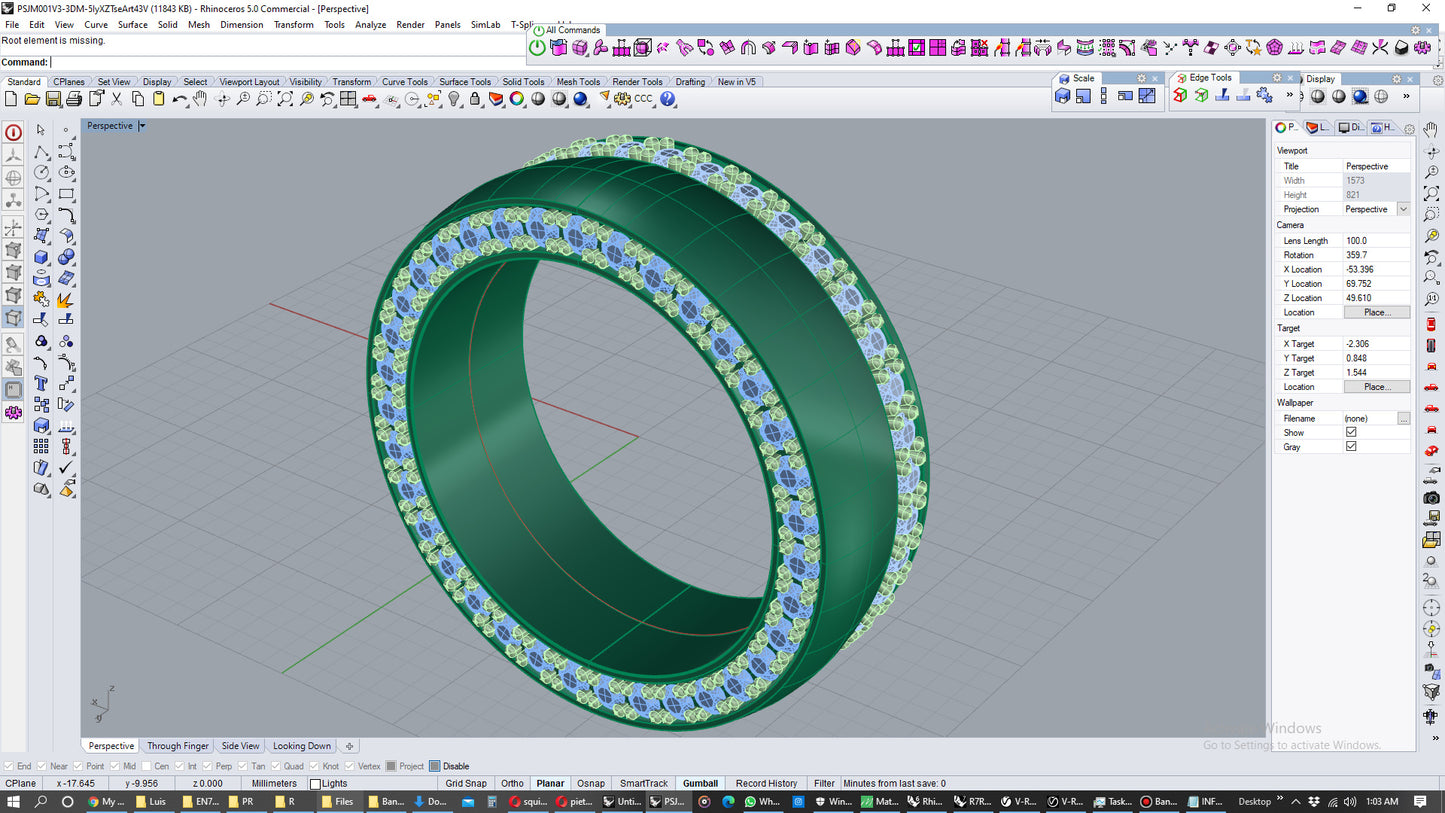The width and height of the screenshot is (1445, 813).
Task: Click the Lock objects padlock icon
Action: tap(475, 99)
